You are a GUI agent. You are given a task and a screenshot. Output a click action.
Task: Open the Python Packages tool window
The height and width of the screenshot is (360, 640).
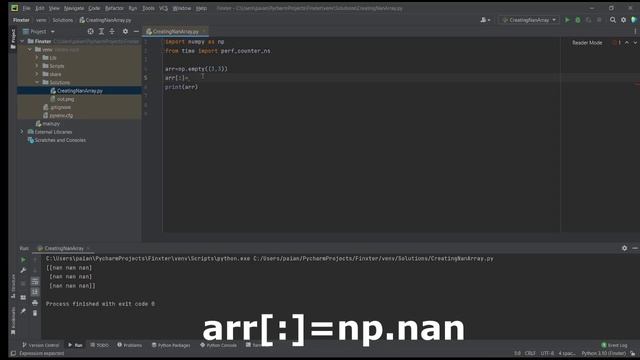tap(171, 345)
